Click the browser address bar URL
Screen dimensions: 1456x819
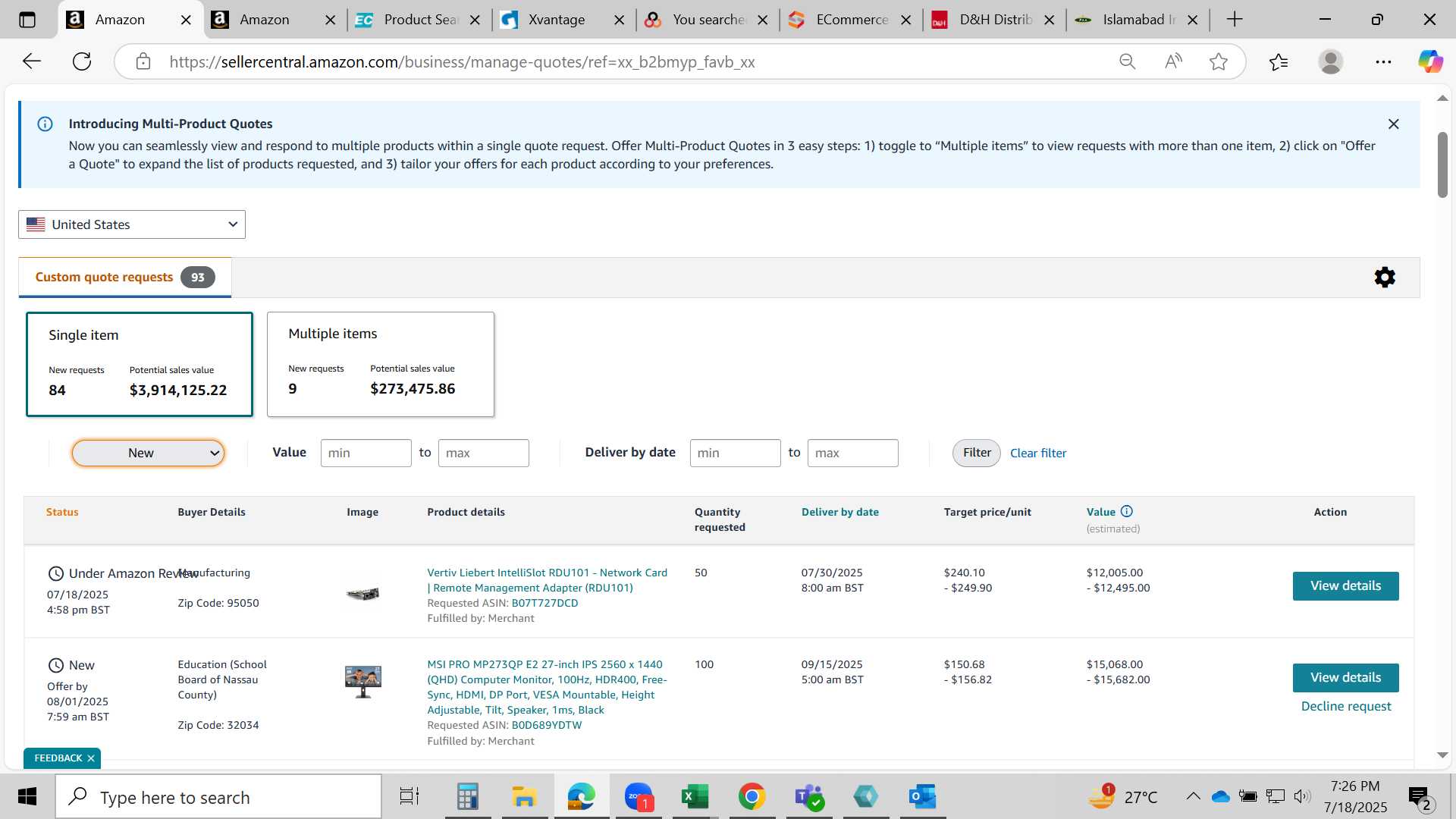(x=462, y=61)
